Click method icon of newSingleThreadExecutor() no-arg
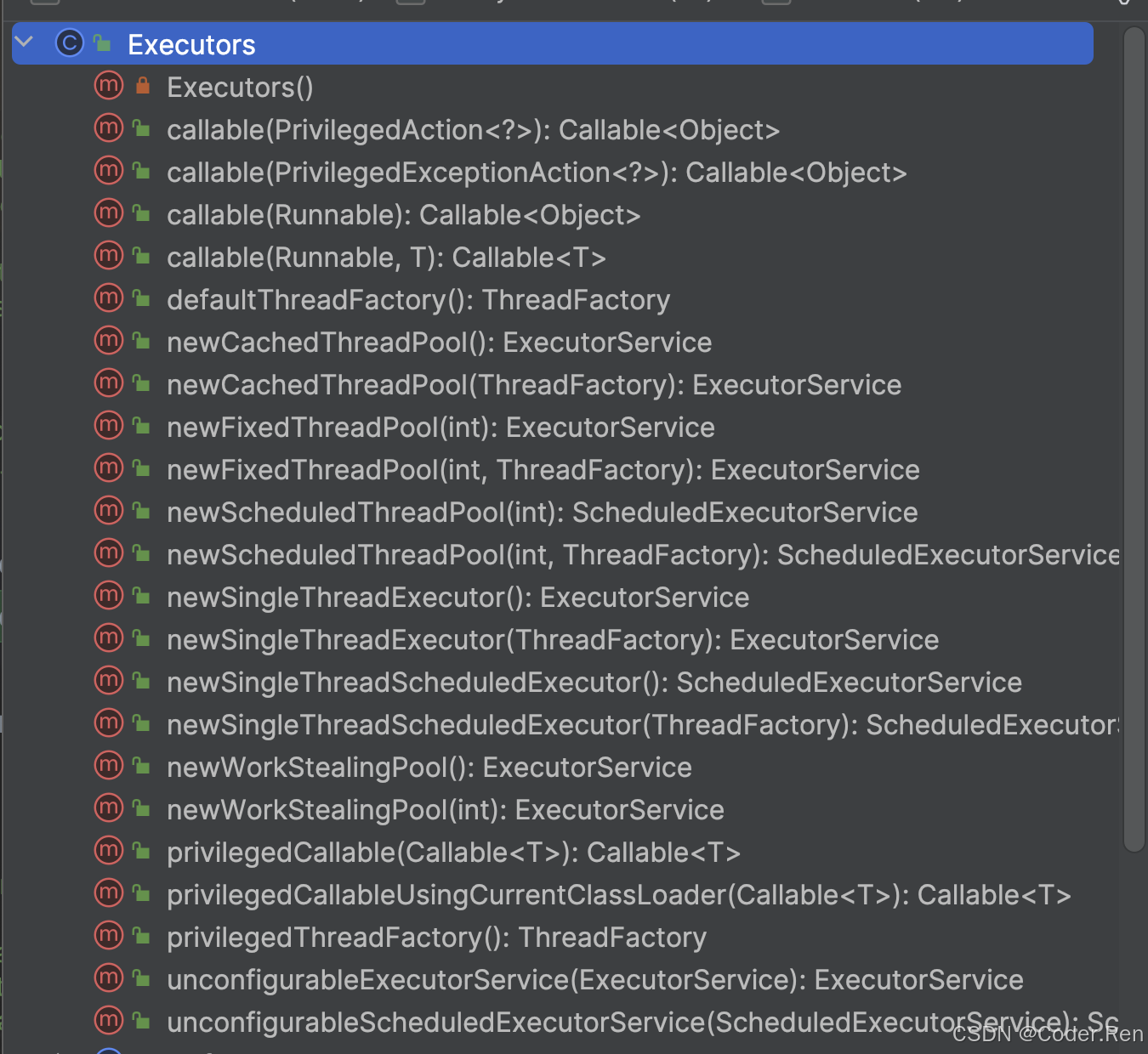 (109, 596)
